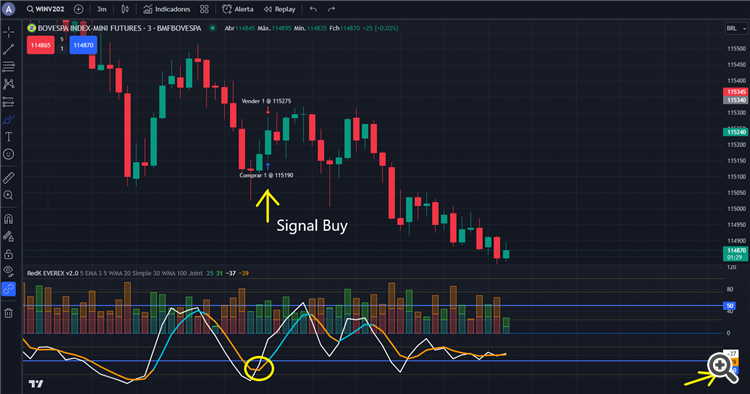Viewport: 750px width, 394px height.
Task: Click the red 115345 price scale label
Action: click(x=736, y=92)
